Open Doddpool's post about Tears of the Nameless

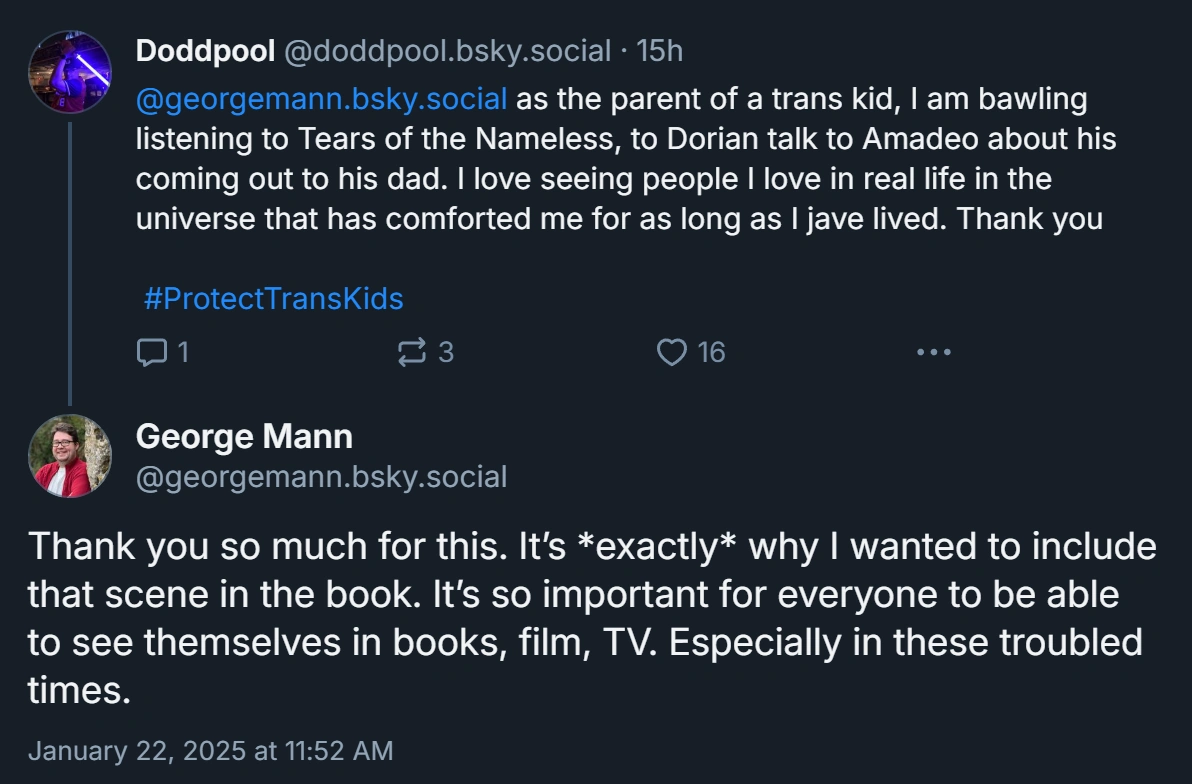coord(620,178)
